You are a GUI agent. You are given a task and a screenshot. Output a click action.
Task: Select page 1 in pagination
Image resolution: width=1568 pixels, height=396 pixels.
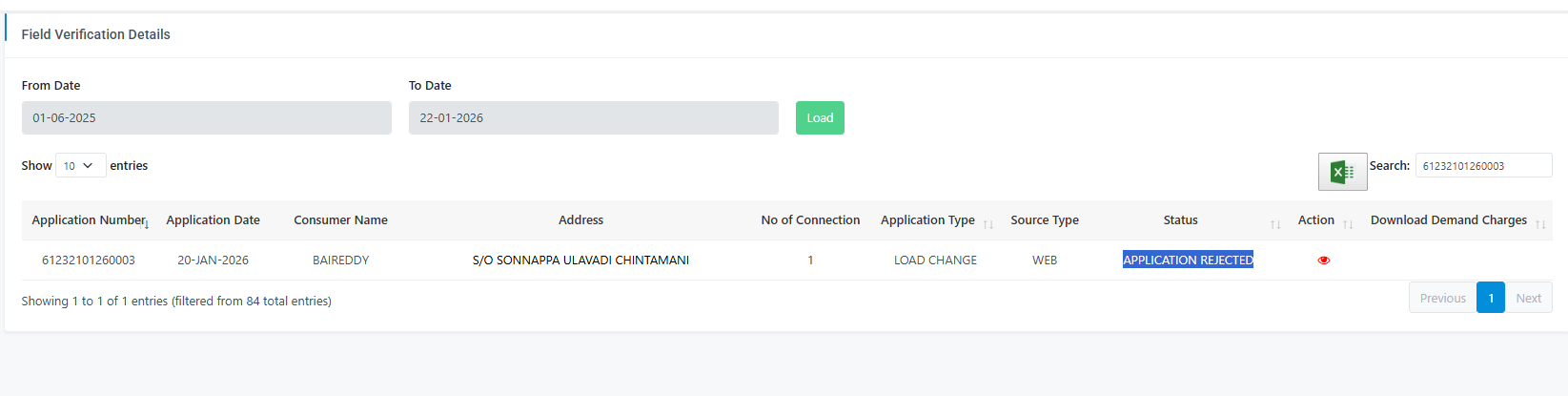point(1490,298)
